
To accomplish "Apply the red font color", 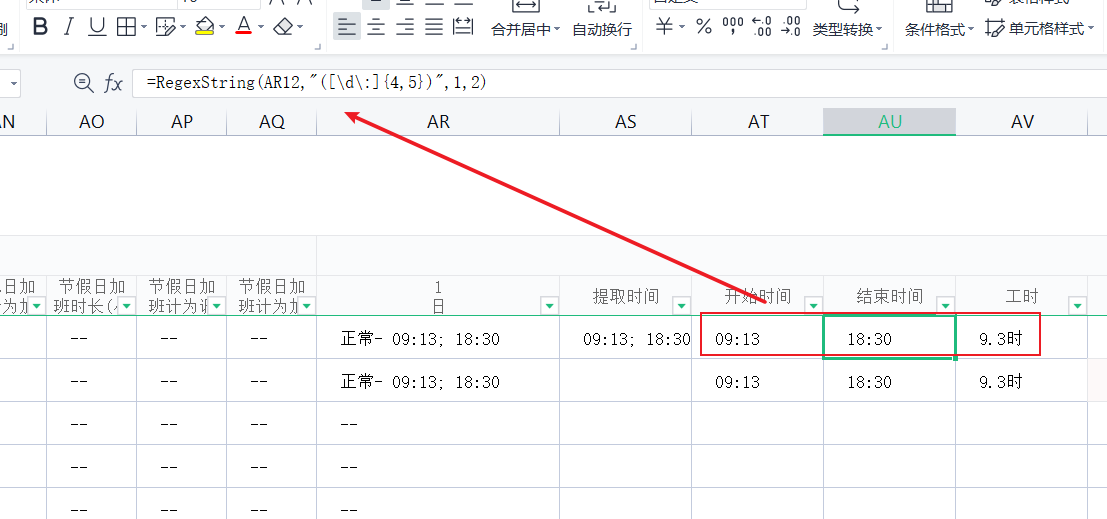I will click(x=244, y=28).
